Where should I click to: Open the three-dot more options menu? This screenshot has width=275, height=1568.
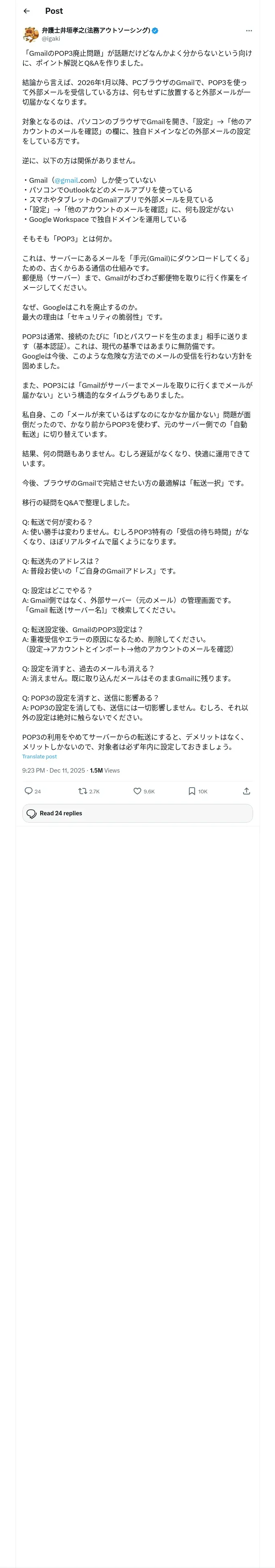tap(248, 31)
